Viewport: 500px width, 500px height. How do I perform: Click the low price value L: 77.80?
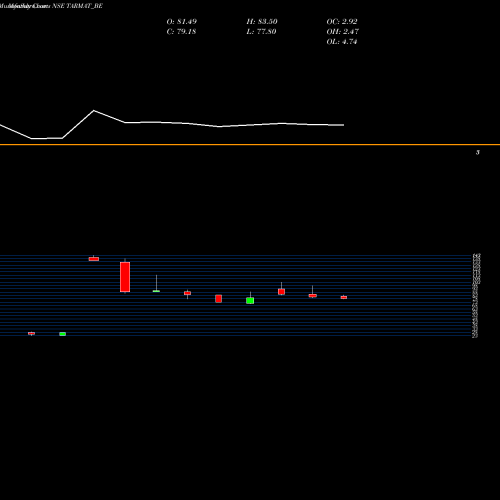[x=261, y=32]
